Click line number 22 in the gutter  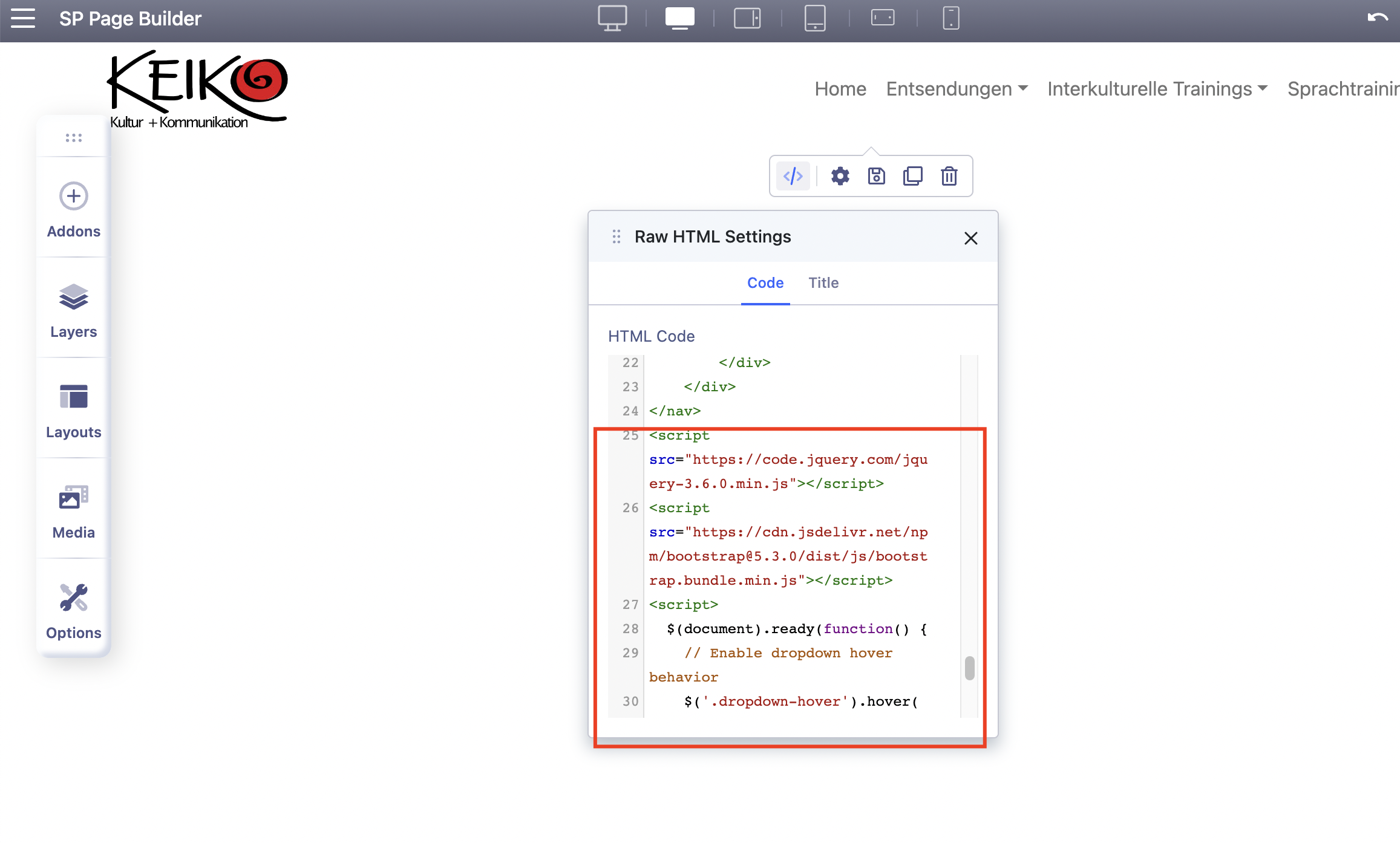click(x=630, y=363)
